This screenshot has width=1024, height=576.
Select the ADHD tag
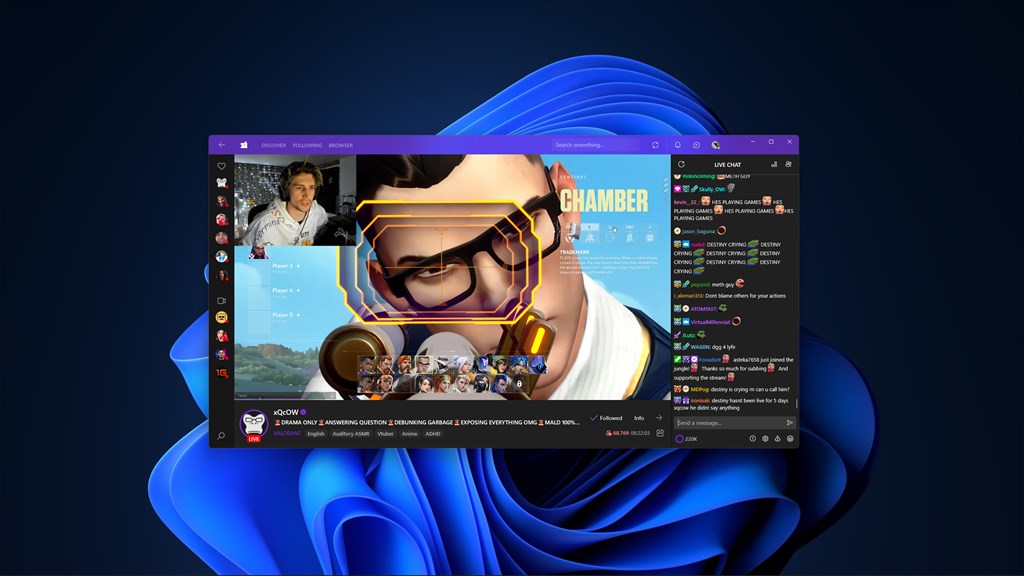tap(433, 434)
